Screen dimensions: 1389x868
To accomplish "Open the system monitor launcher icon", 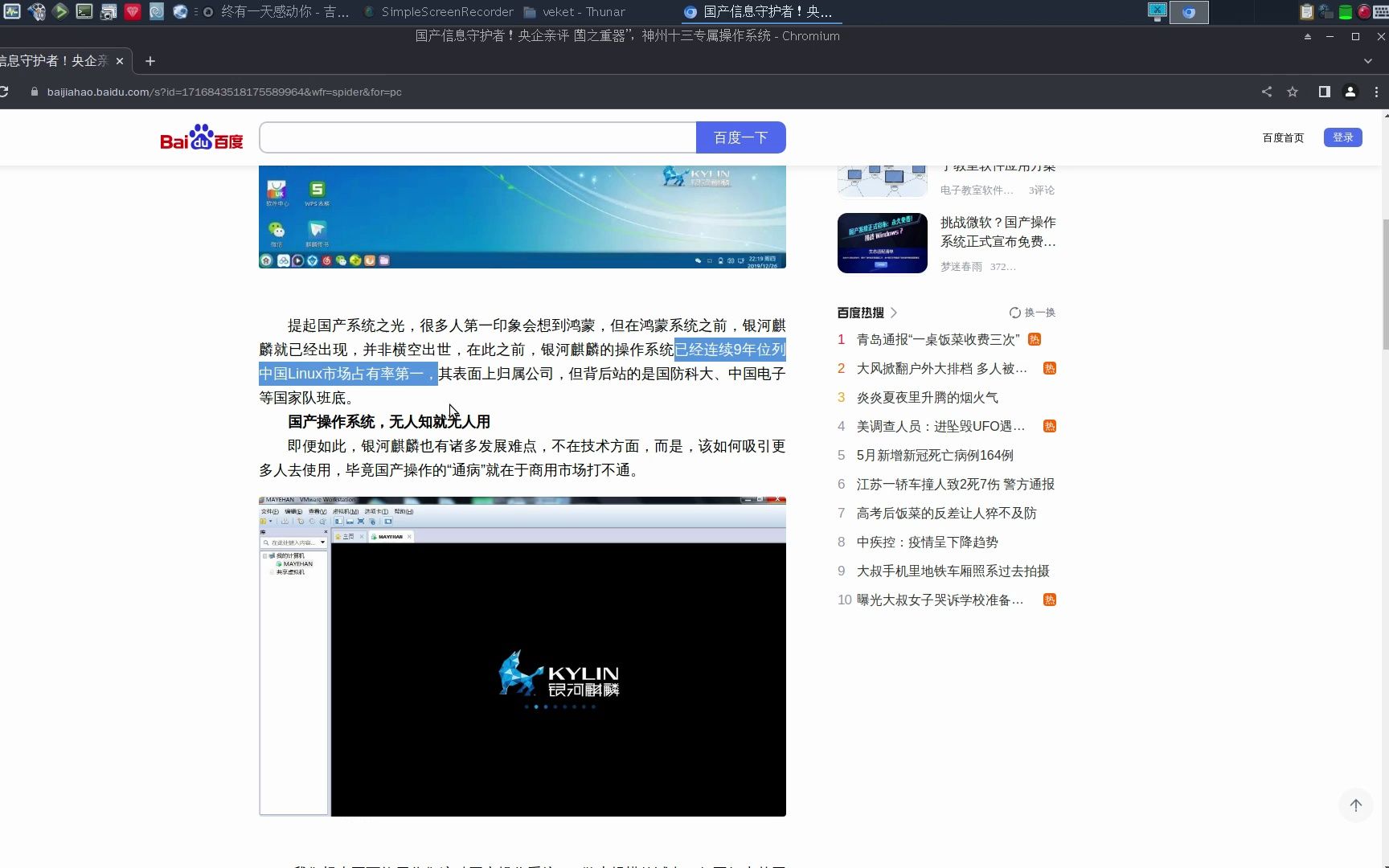I will click(12, 11).
